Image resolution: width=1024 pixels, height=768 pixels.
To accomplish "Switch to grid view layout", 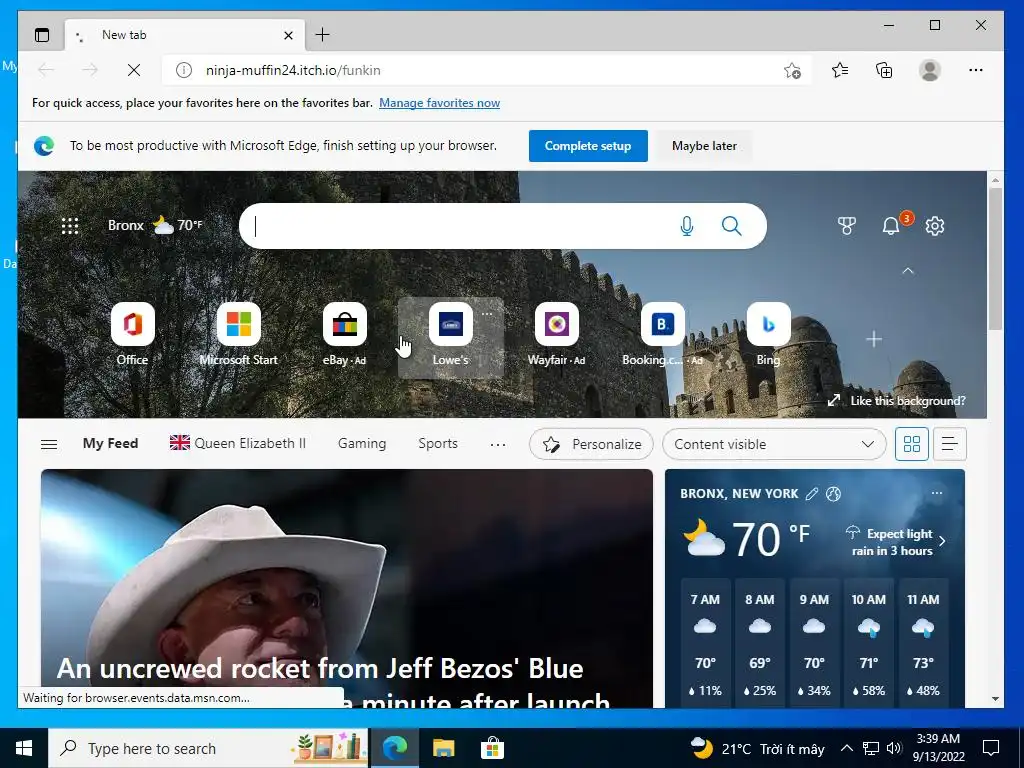I will 912,444.
